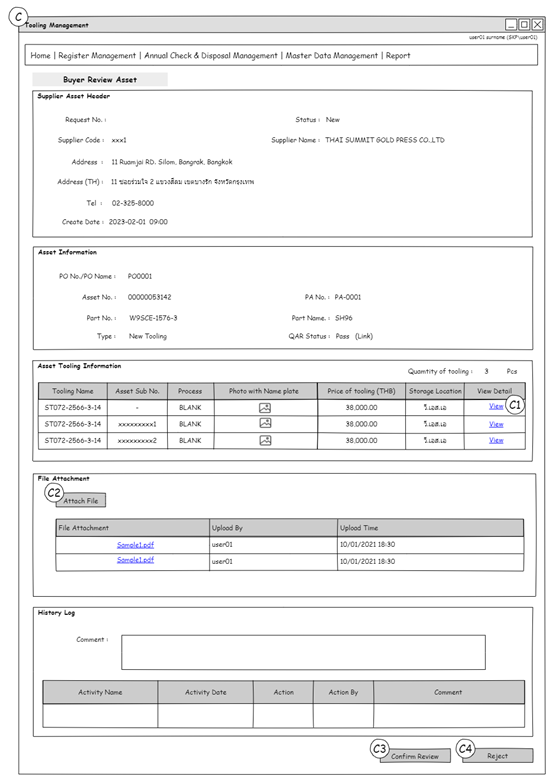Click the Action By column header

pos(343,692)
